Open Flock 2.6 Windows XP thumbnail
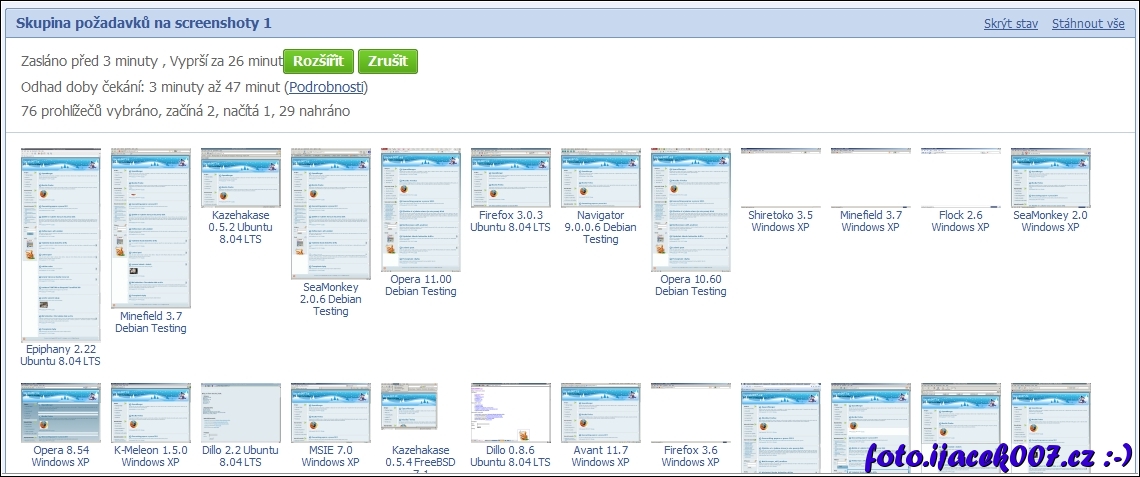 click(960, 178)
